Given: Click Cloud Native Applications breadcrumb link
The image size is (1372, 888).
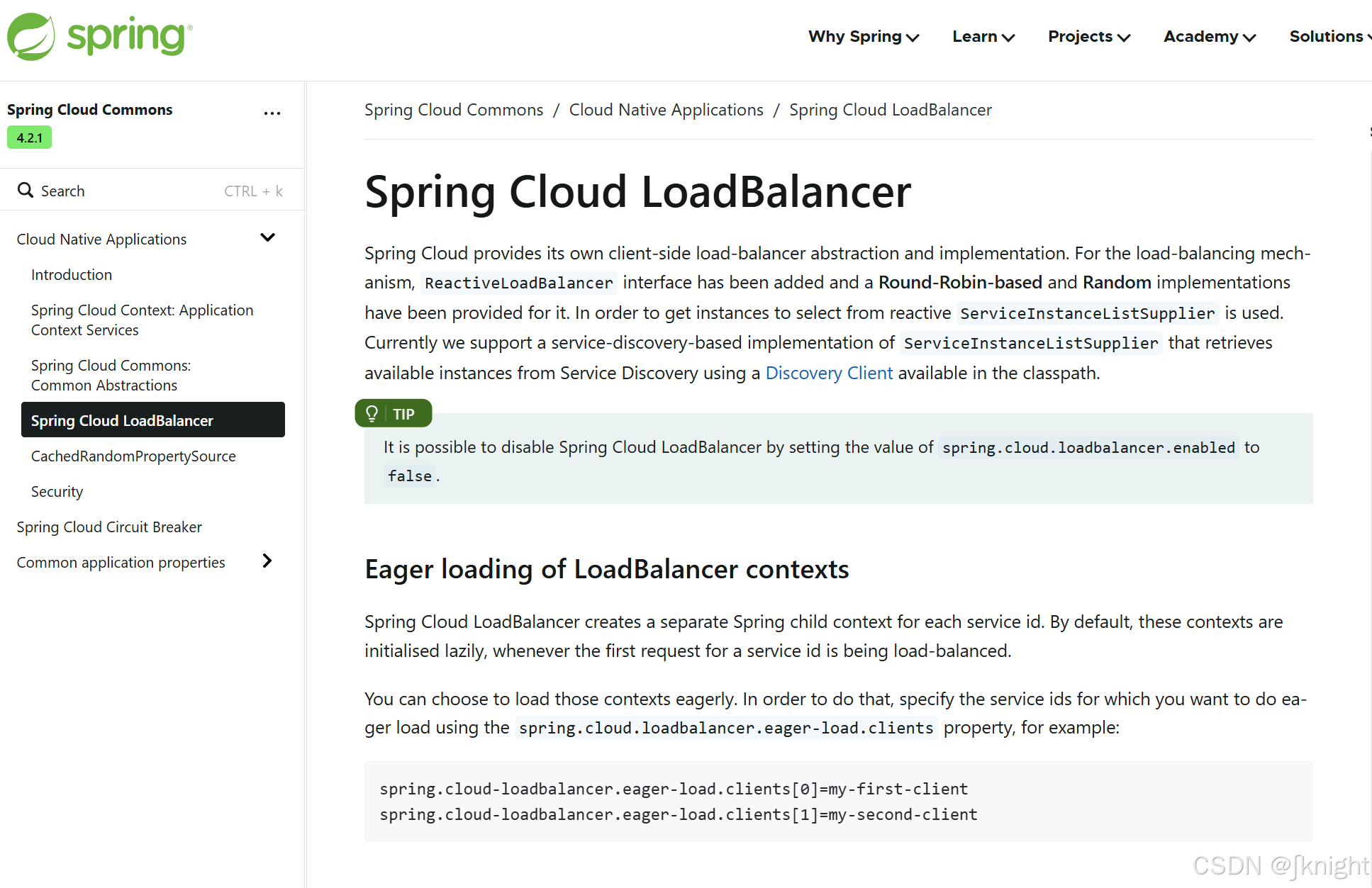Looking at the screenshot, I should [666, 110].
